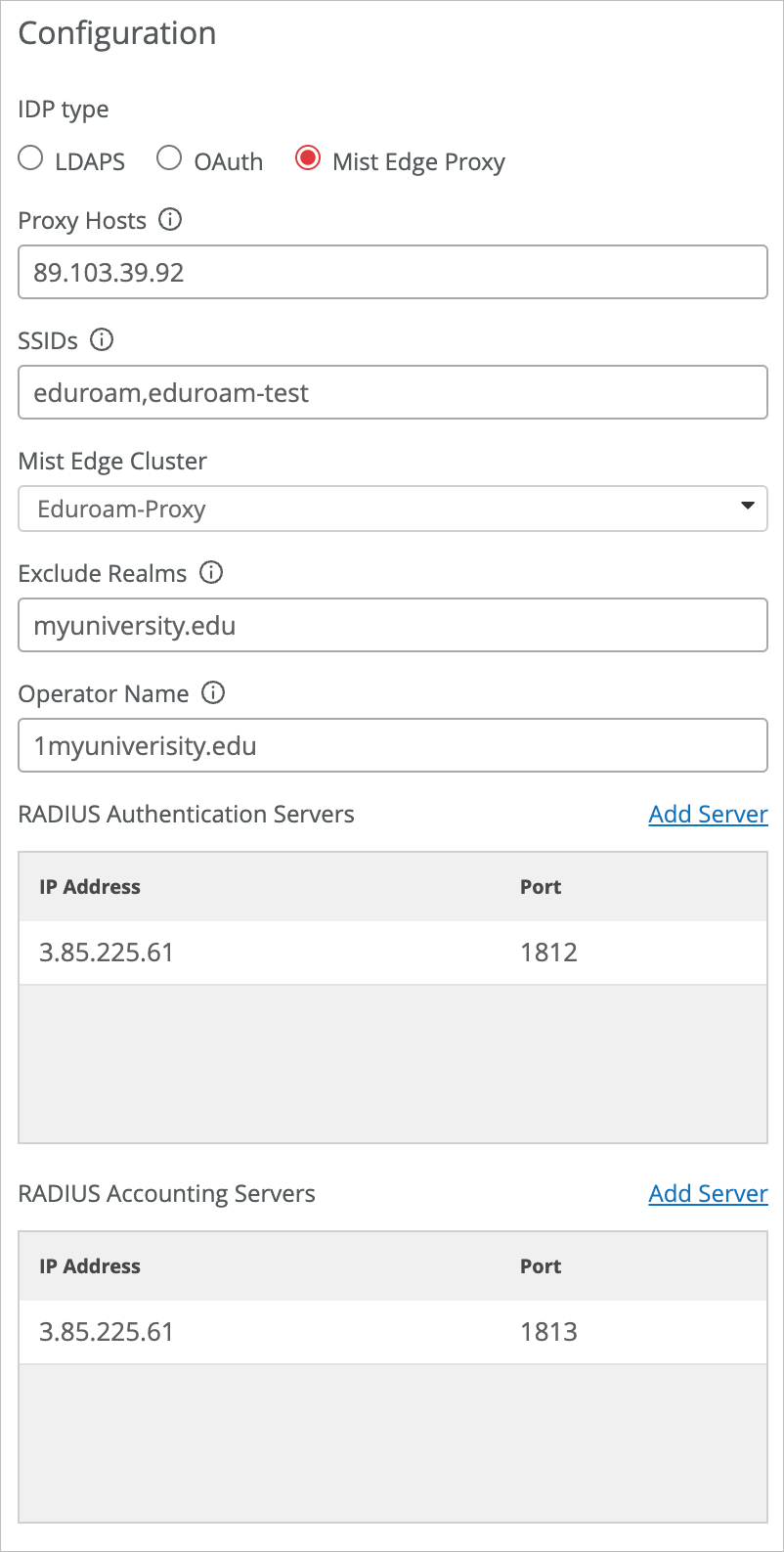
Task: Click the Exclude Realms input box
Action: [391, 626]
